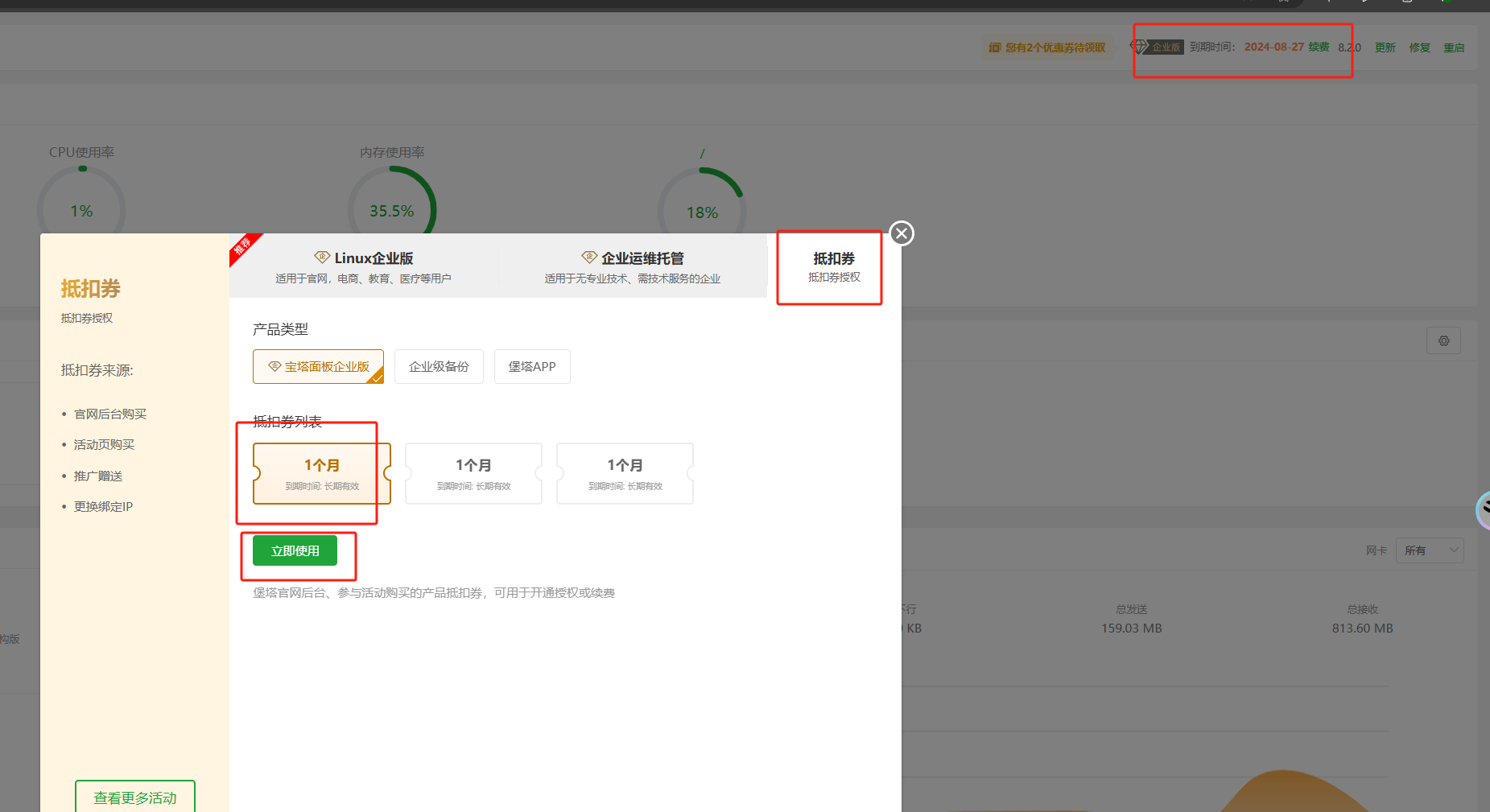
Task: Select the first 1个月 coupon card
Action: pos(322,473)
